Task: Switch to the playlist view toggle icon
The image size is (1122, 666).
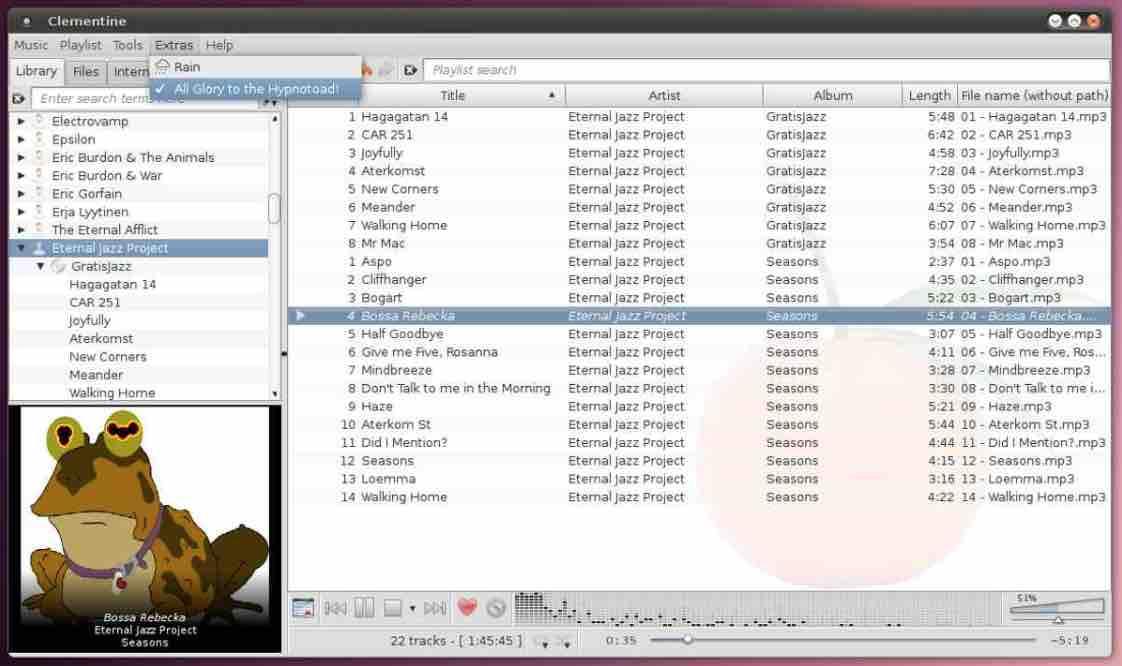Action: tap(302, 607)
